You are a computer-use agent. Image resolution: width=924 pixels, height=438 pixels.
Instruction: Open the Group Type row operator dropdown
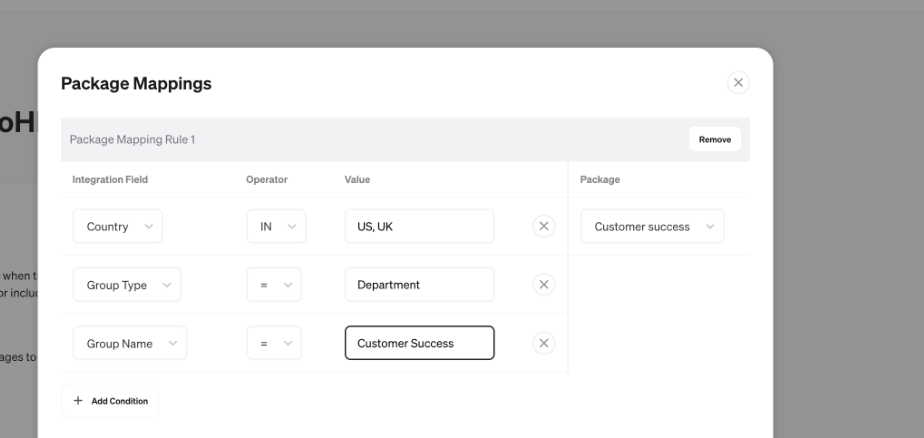point(274,285)
